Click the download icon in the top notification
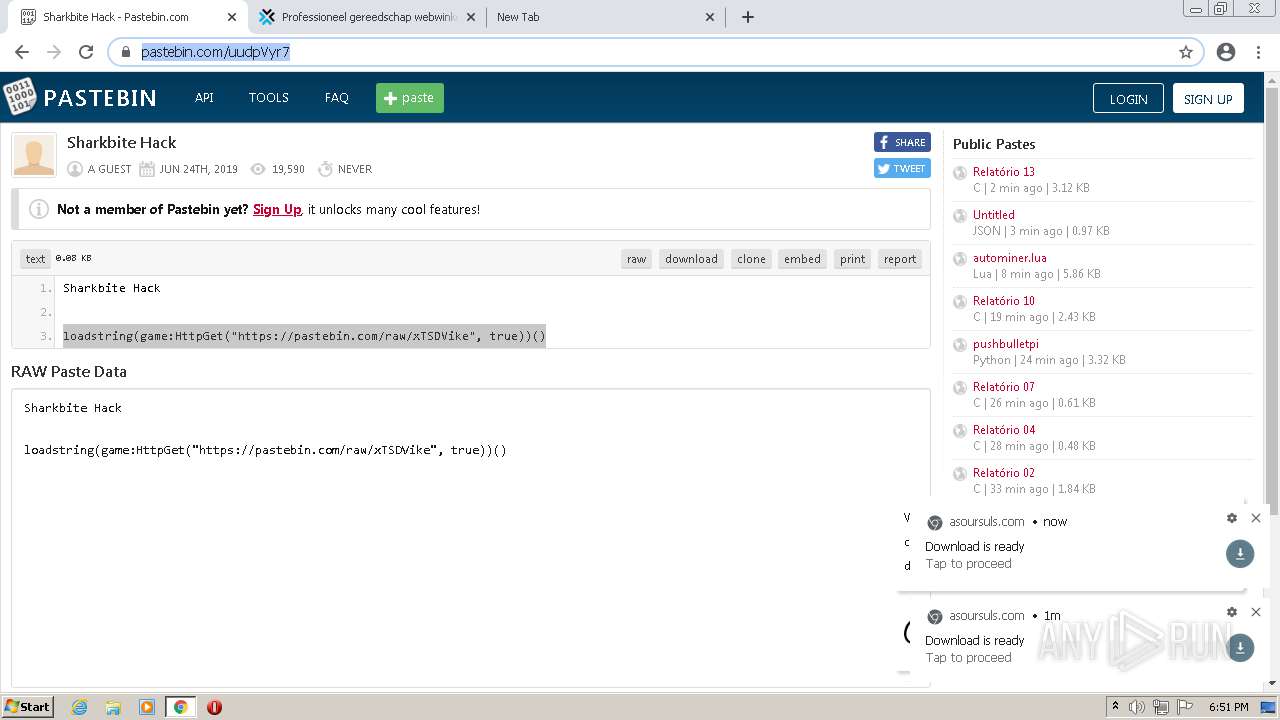 1240,553
